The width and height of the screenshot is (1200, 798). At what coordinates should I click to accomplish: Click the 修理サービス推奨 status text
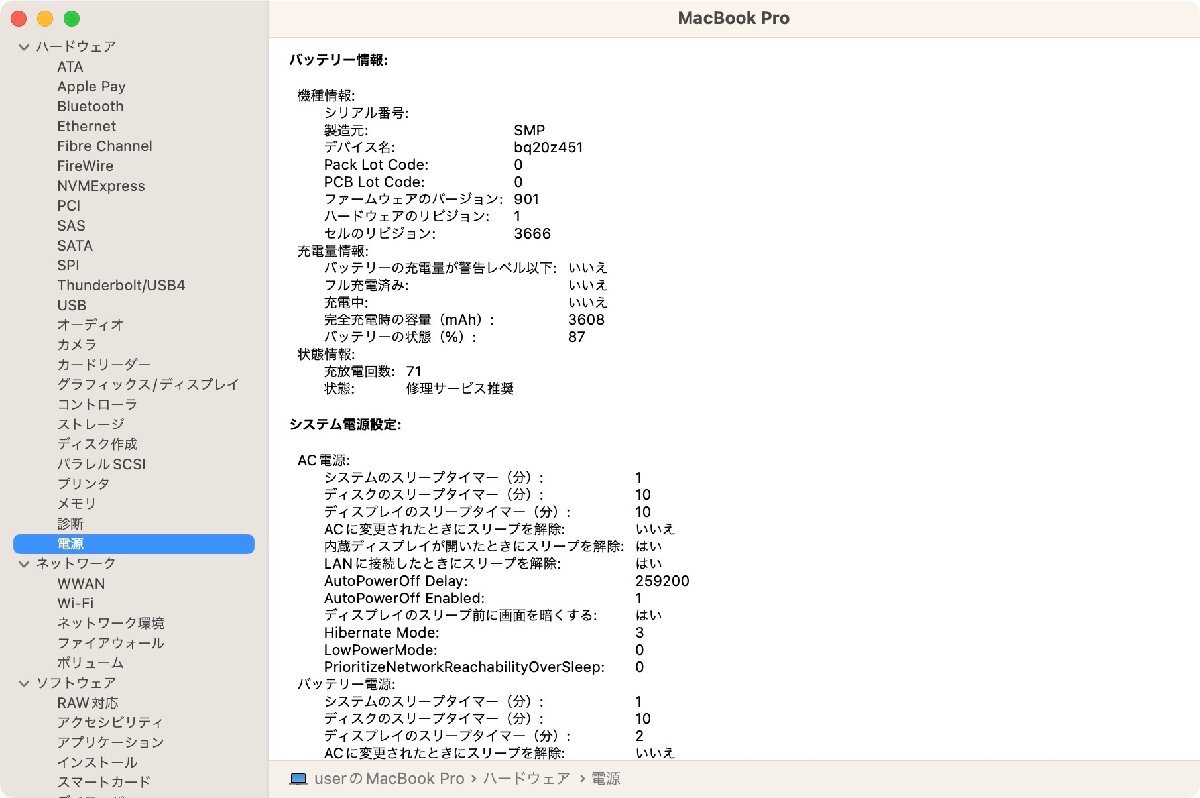pos(460,388)
